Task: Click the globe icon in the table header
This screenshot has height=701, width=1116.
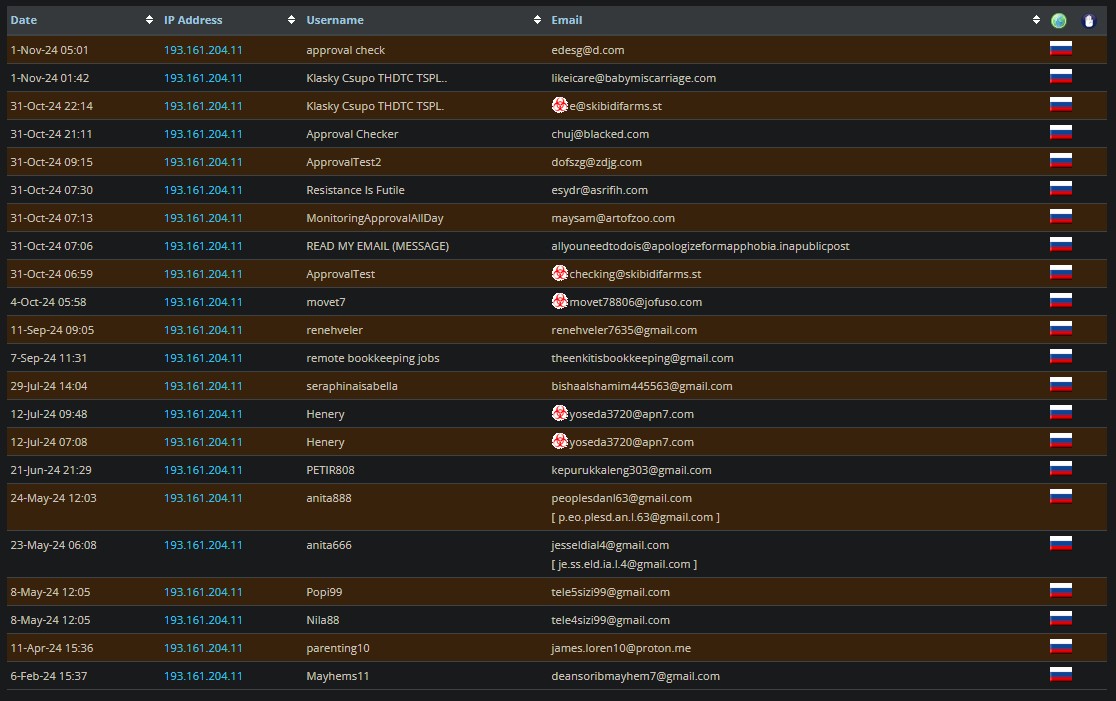Action: [1059, 21]
